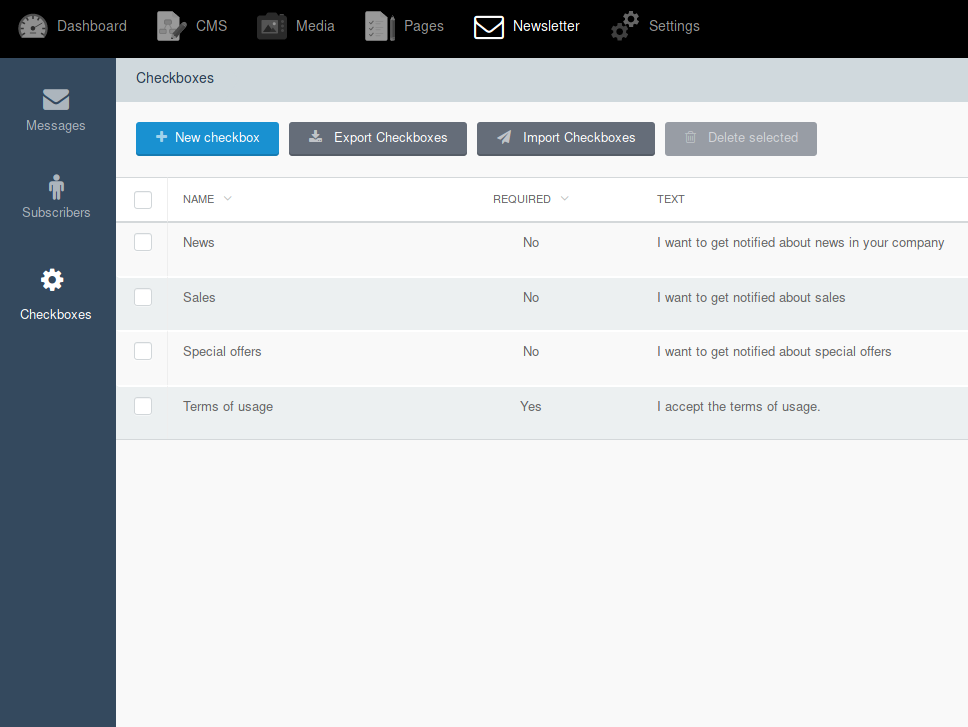Open the Special offers entry

click(x=222, y=352)
